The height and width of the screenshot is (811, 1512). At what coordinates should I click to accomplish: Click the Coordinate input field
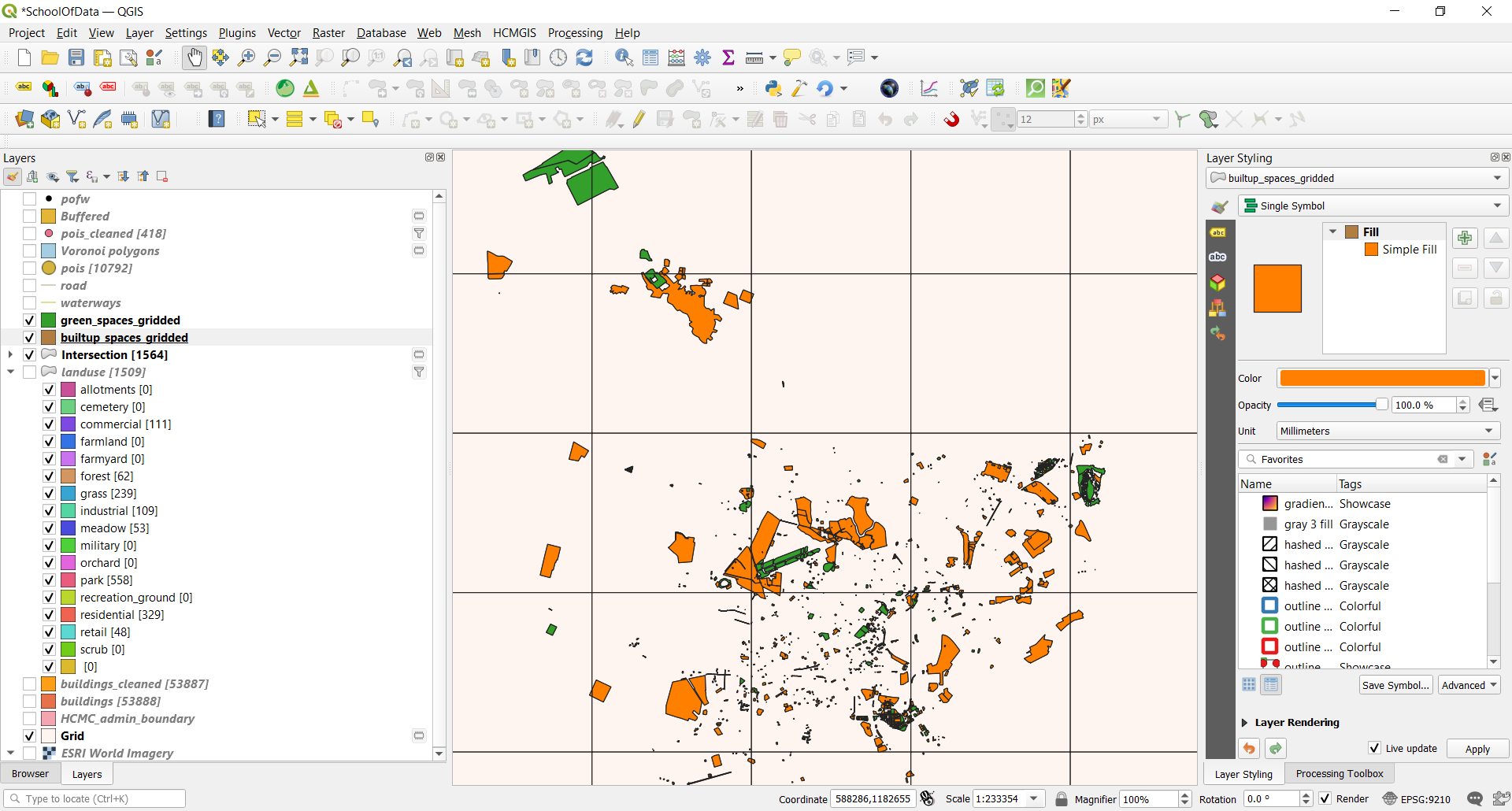click(873, 798)
